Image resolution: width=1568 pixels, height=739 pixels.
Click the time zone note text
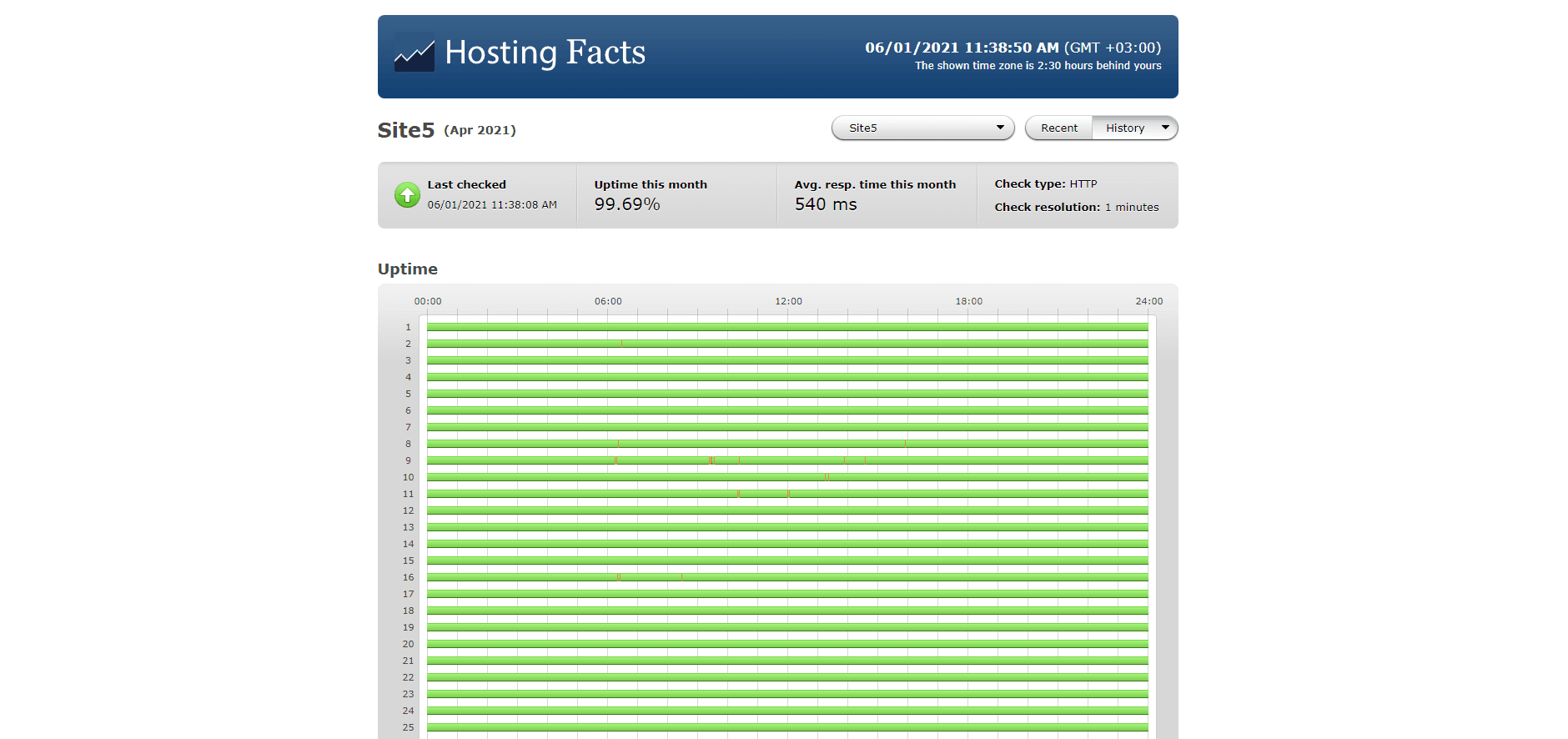click(x=1038, y=65)
